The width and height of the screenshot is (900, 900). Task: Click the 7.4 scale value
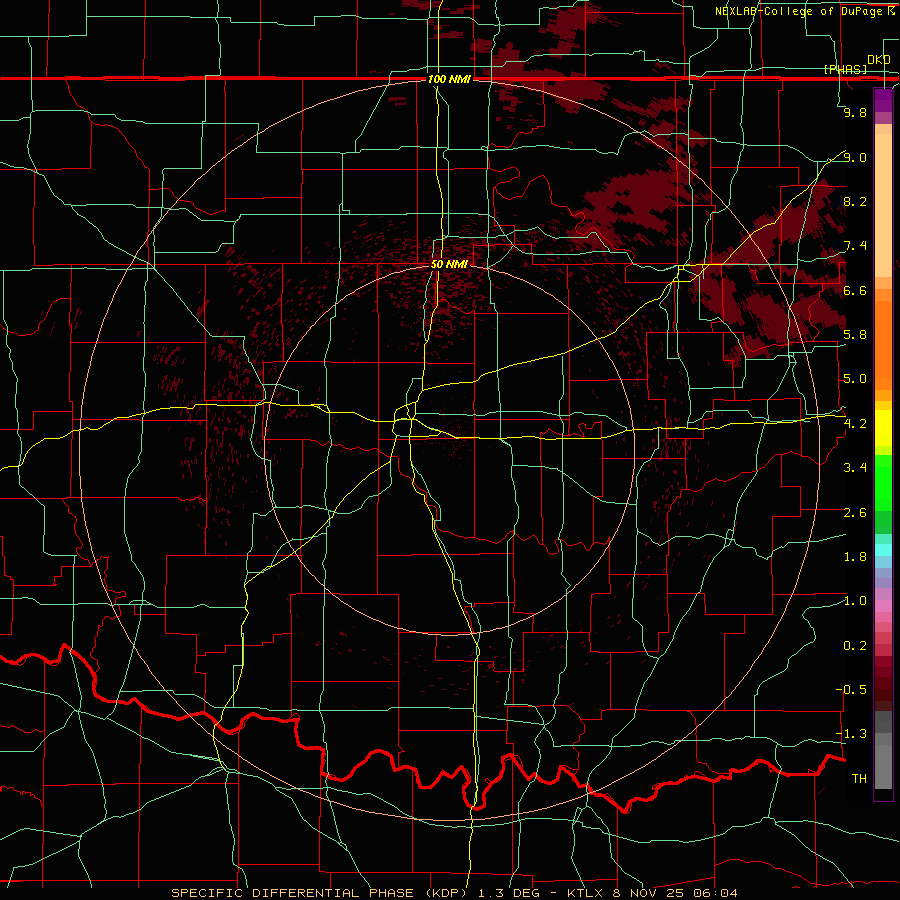(x=855, y=246)
